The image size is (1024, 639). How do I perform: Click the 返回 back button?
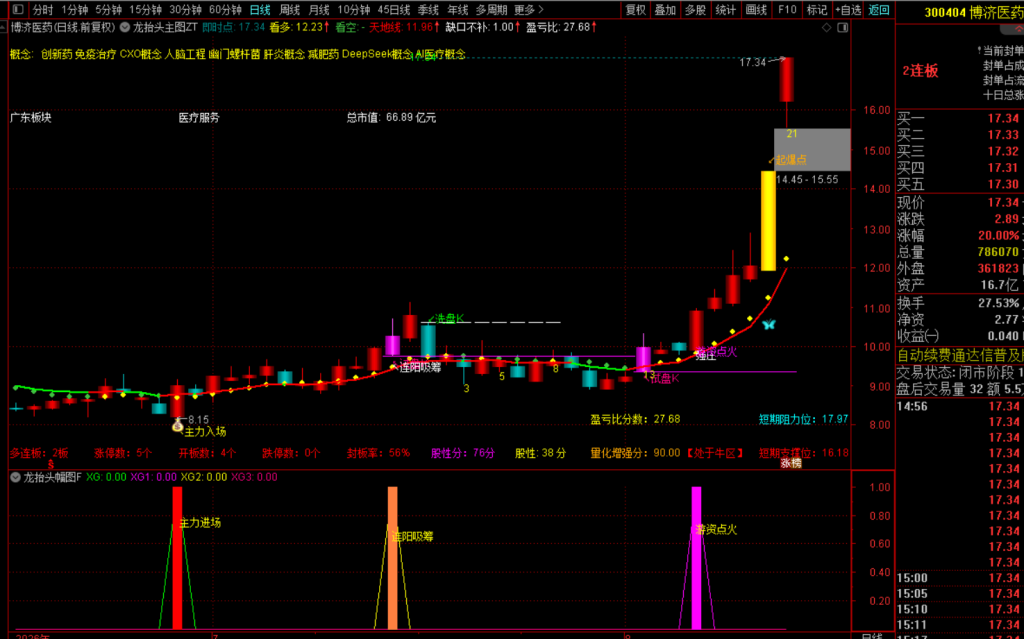click(x=879, y=10)
